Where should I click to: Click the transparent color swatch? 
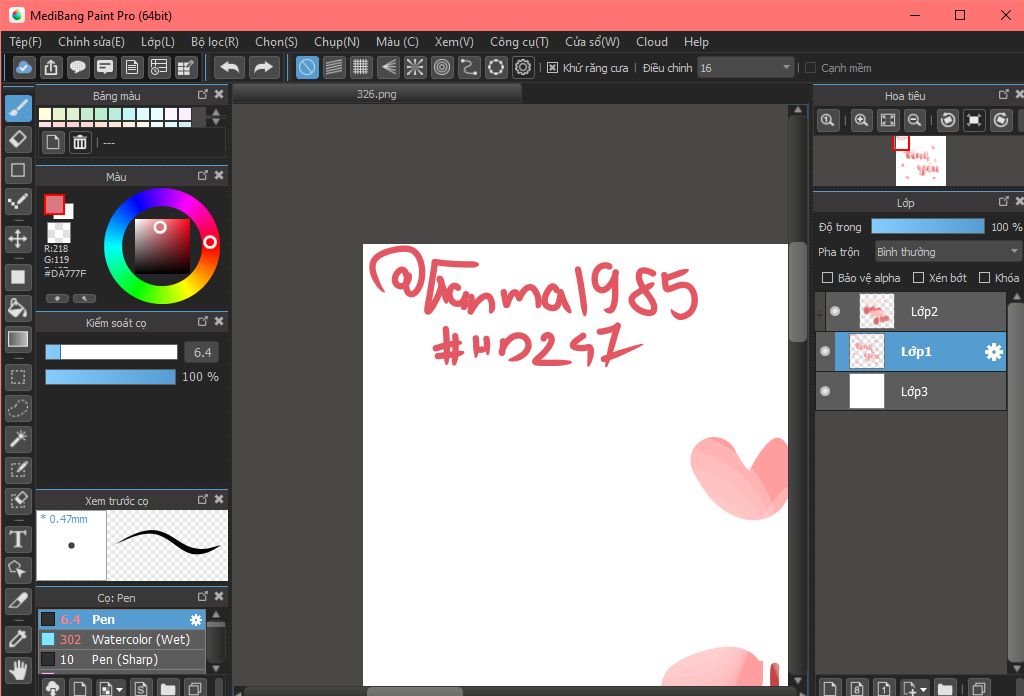pos(59,233)
